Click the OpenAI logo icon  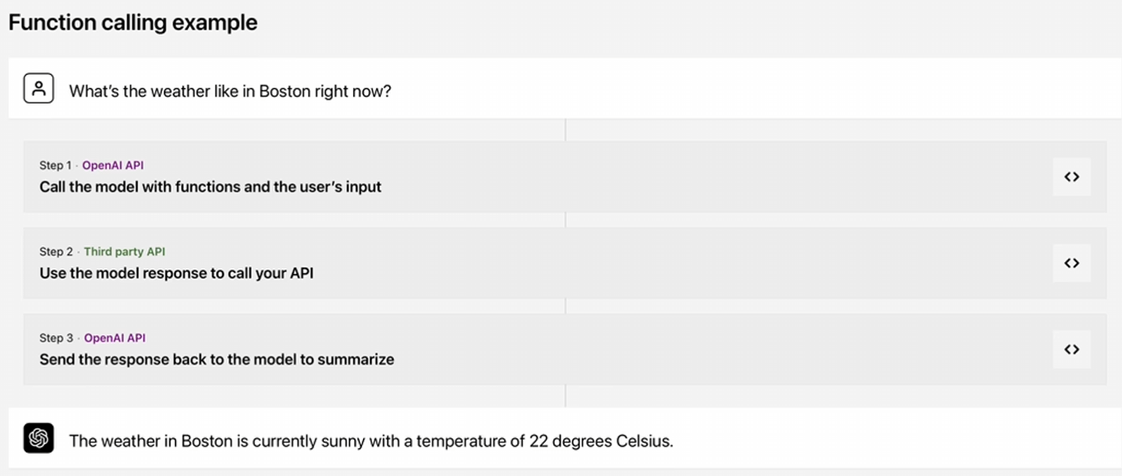[39, 438]
